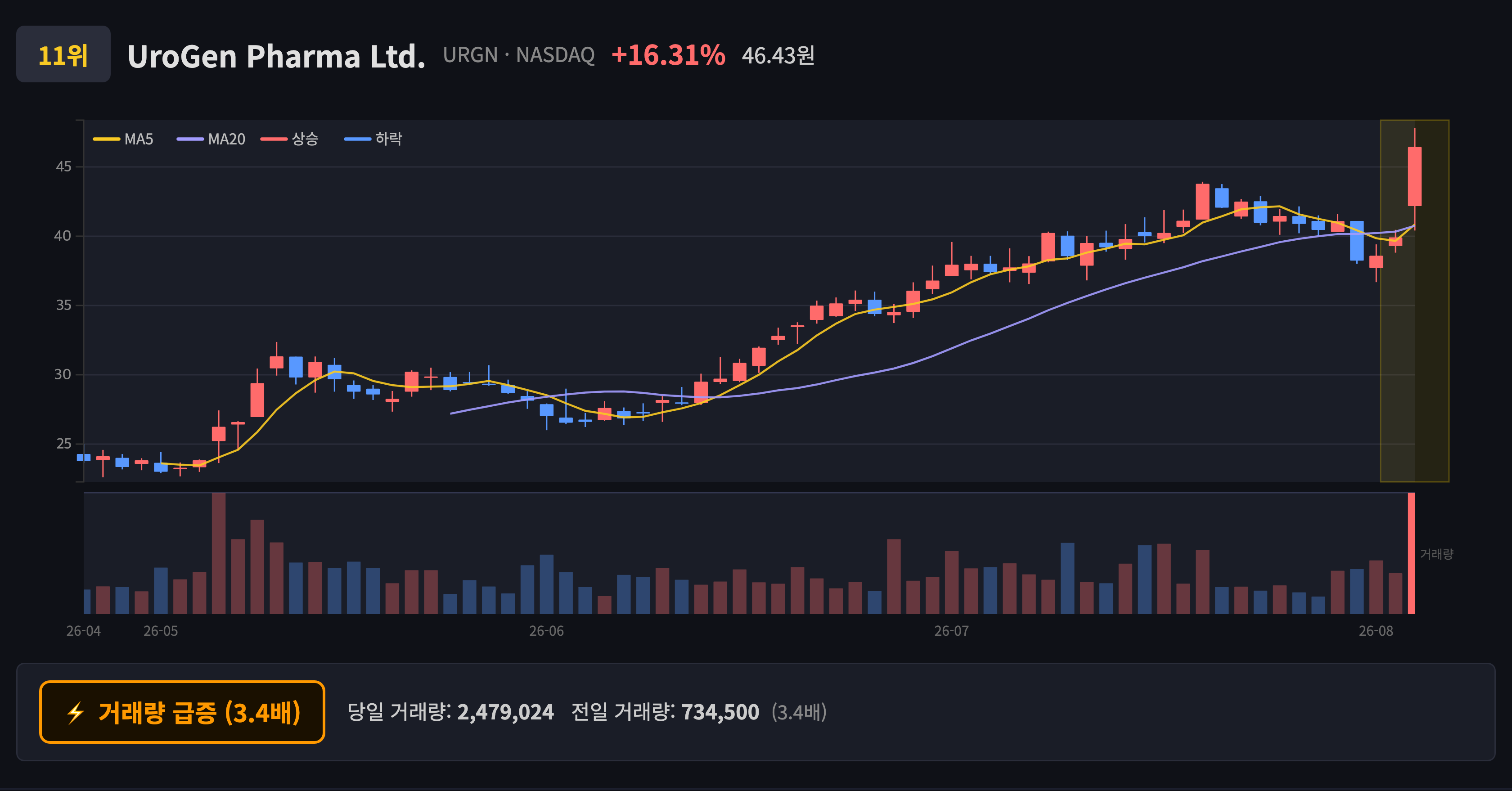Select the UroGen Pharma Ltd. title
This screenshot has height=791, width=1512.
[276, 56]
